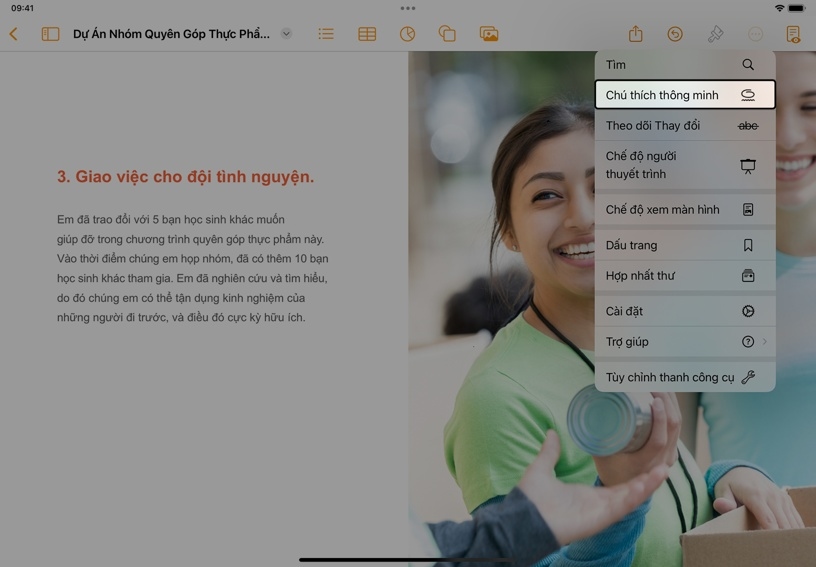Expand the document title dropdown chevron
816x567 pixels.
[286, 34]
